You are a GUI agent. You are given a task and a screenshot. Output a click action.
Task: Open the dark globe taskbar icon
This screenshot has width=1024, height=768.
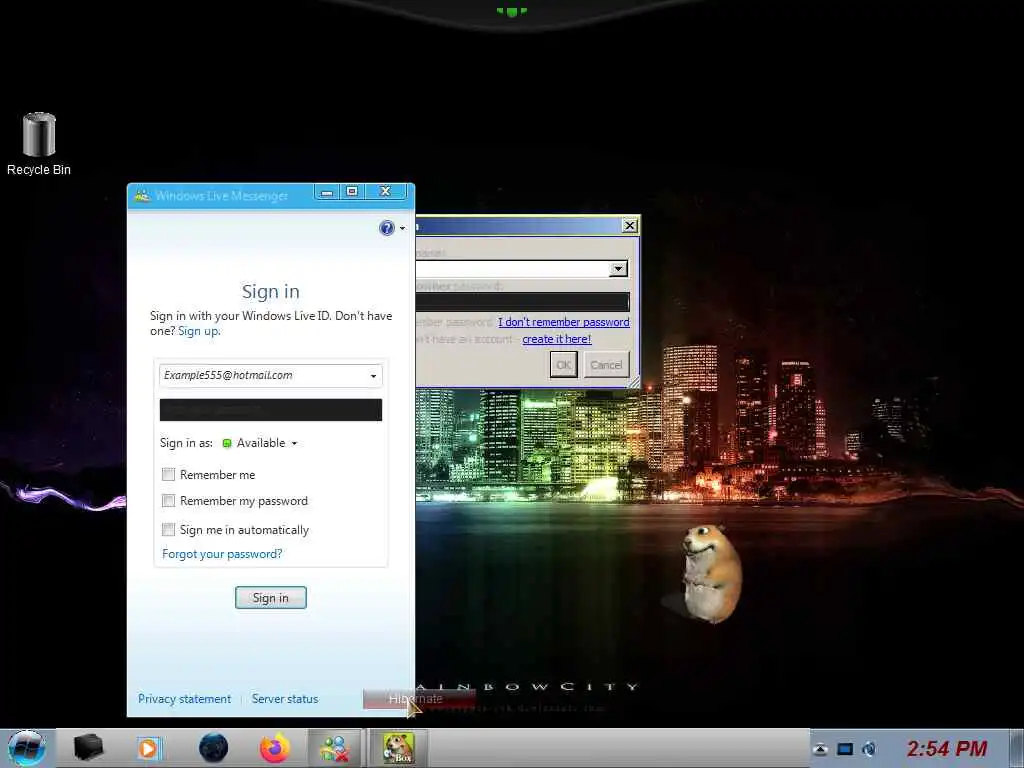213,748
